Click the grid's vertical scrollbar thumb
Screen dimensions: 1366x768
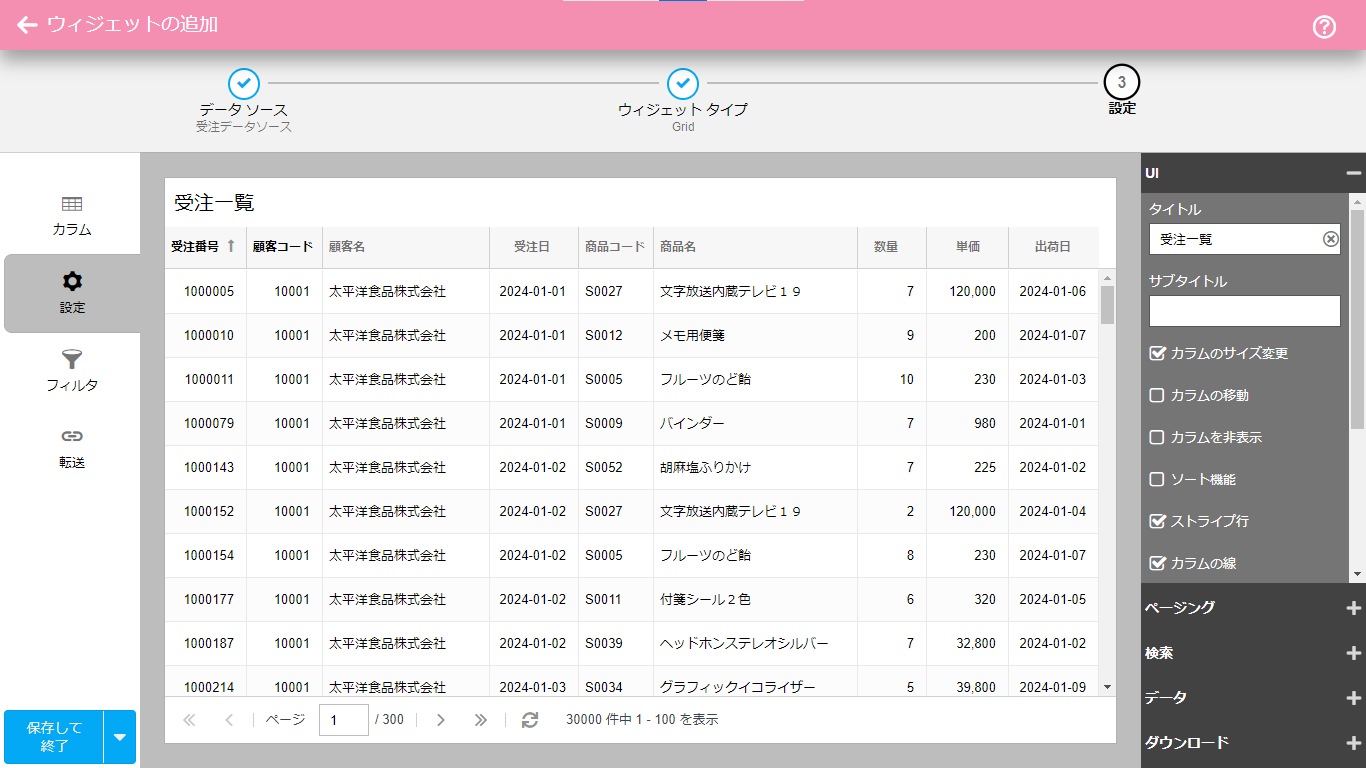pyautogui.click(x=1107, y=305)
